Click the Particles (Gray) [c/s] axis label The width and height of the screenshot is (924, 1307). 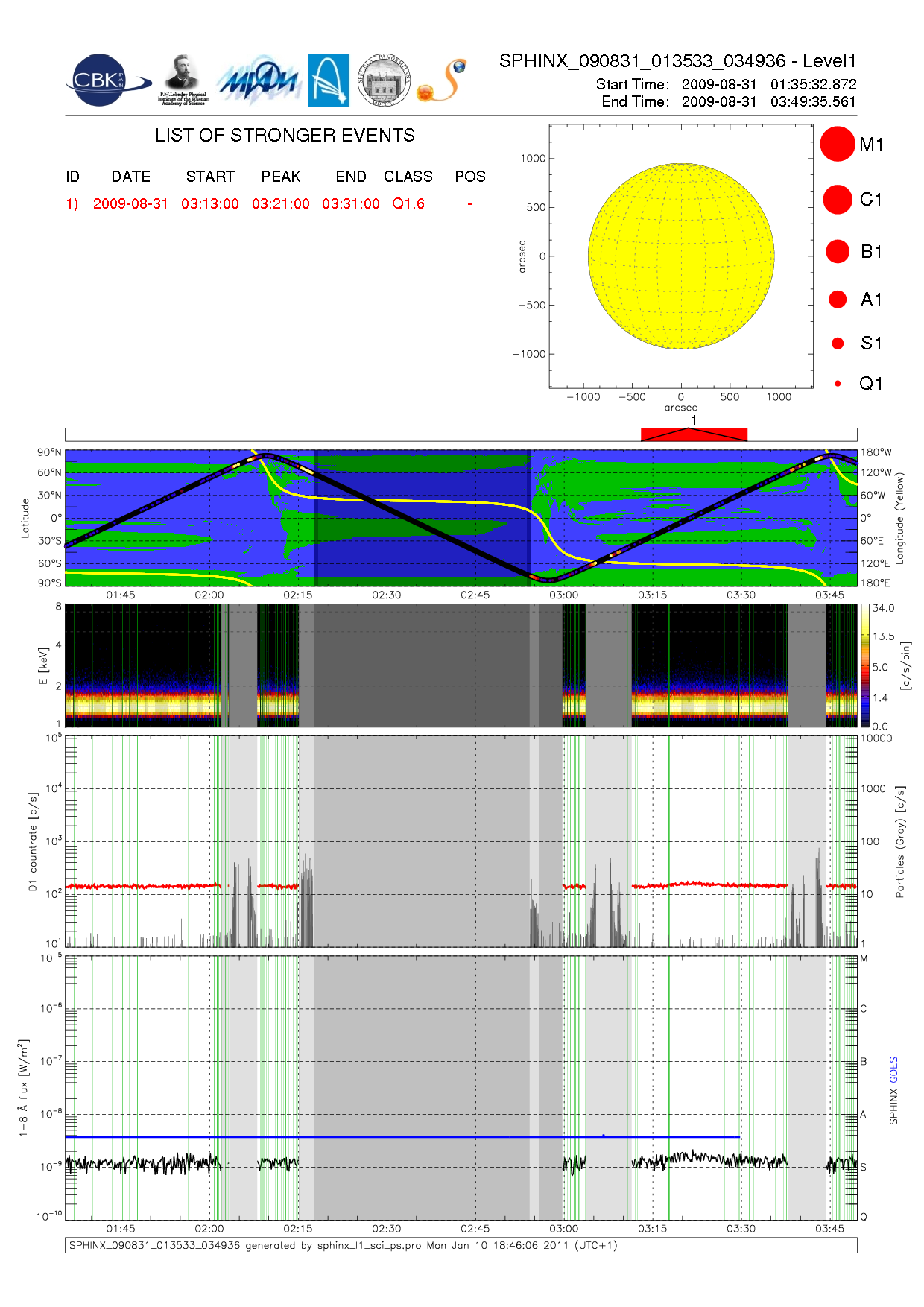[x=900, y=841]
